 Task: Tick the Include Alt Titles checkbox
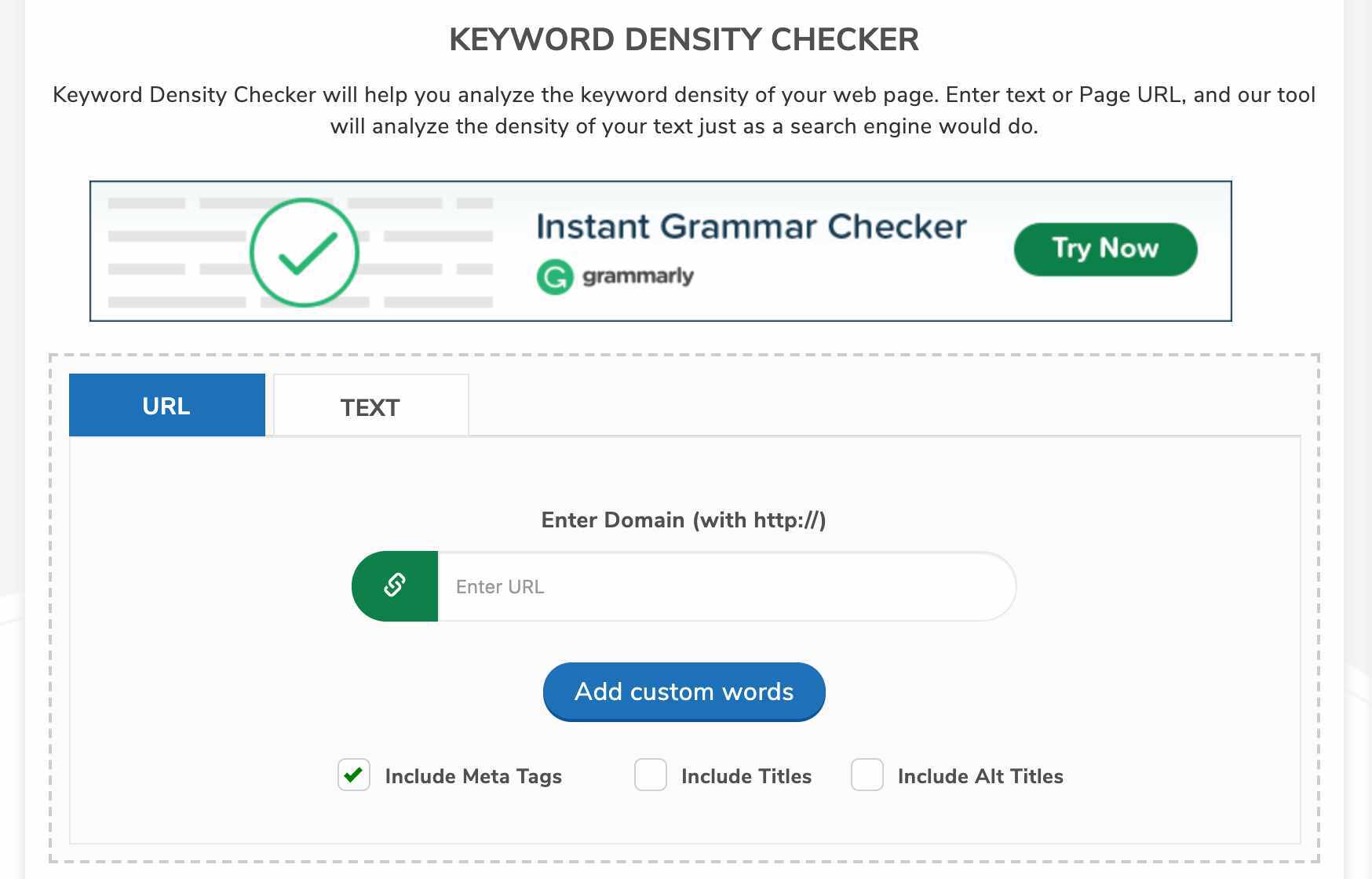point(867,775)
